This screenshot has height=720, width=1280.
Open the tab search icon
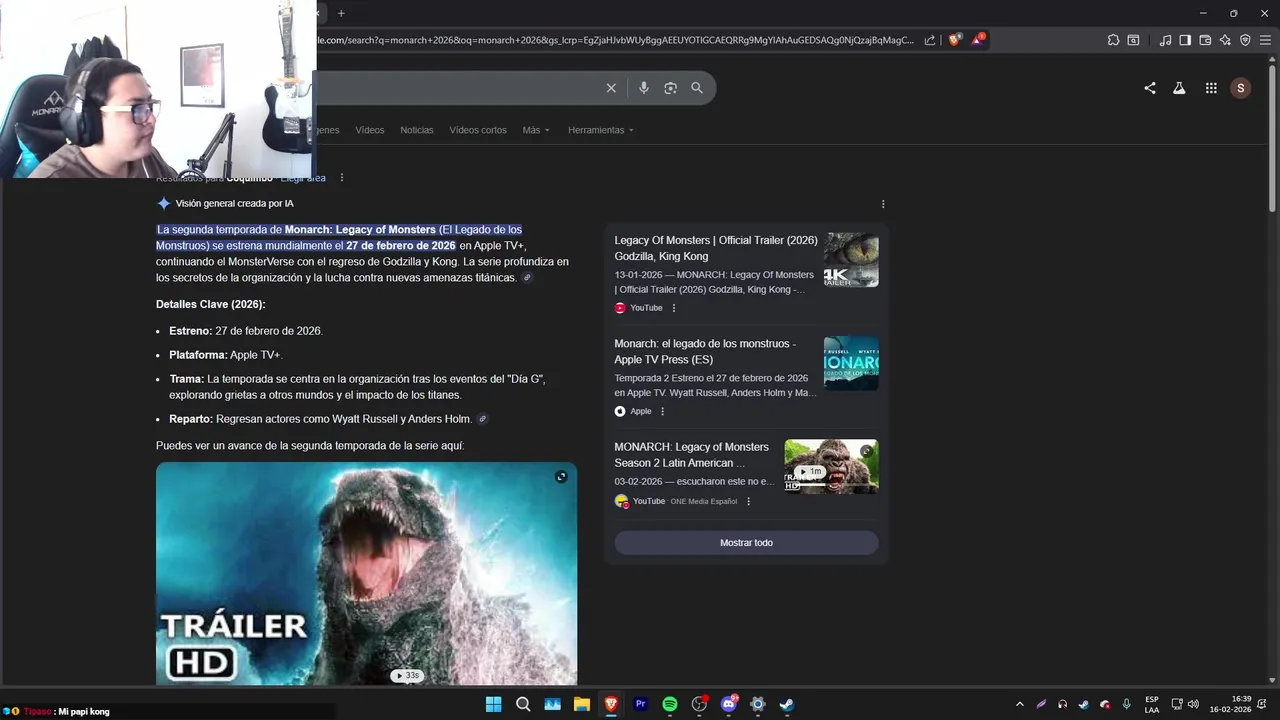point(1133,40)
